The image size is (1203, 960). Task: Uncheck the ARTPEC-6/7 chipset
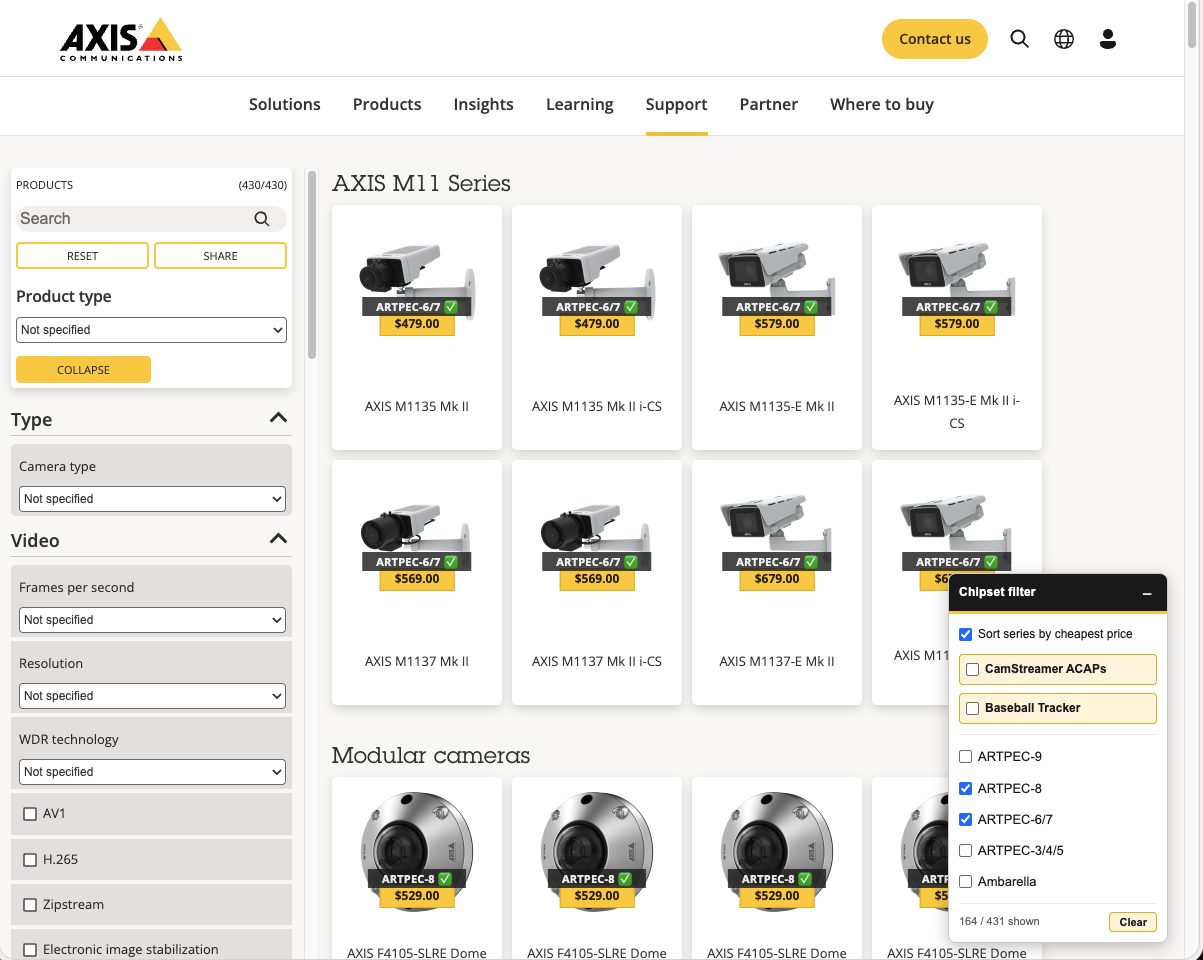coord(965,819)
